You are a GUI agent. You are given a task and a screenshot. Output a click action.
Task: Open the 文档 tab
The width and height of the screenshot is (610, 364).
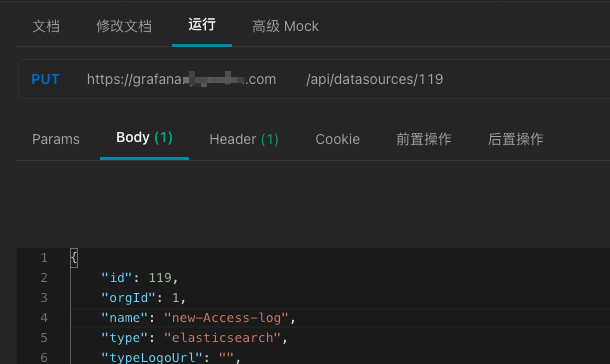[46, 26]
